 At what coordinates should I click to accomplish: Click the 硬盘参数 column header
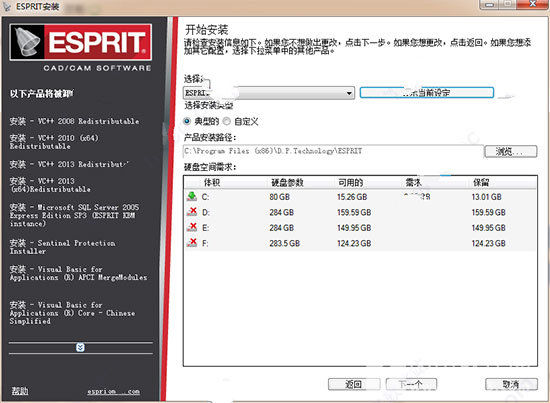(x=287, y=182)
